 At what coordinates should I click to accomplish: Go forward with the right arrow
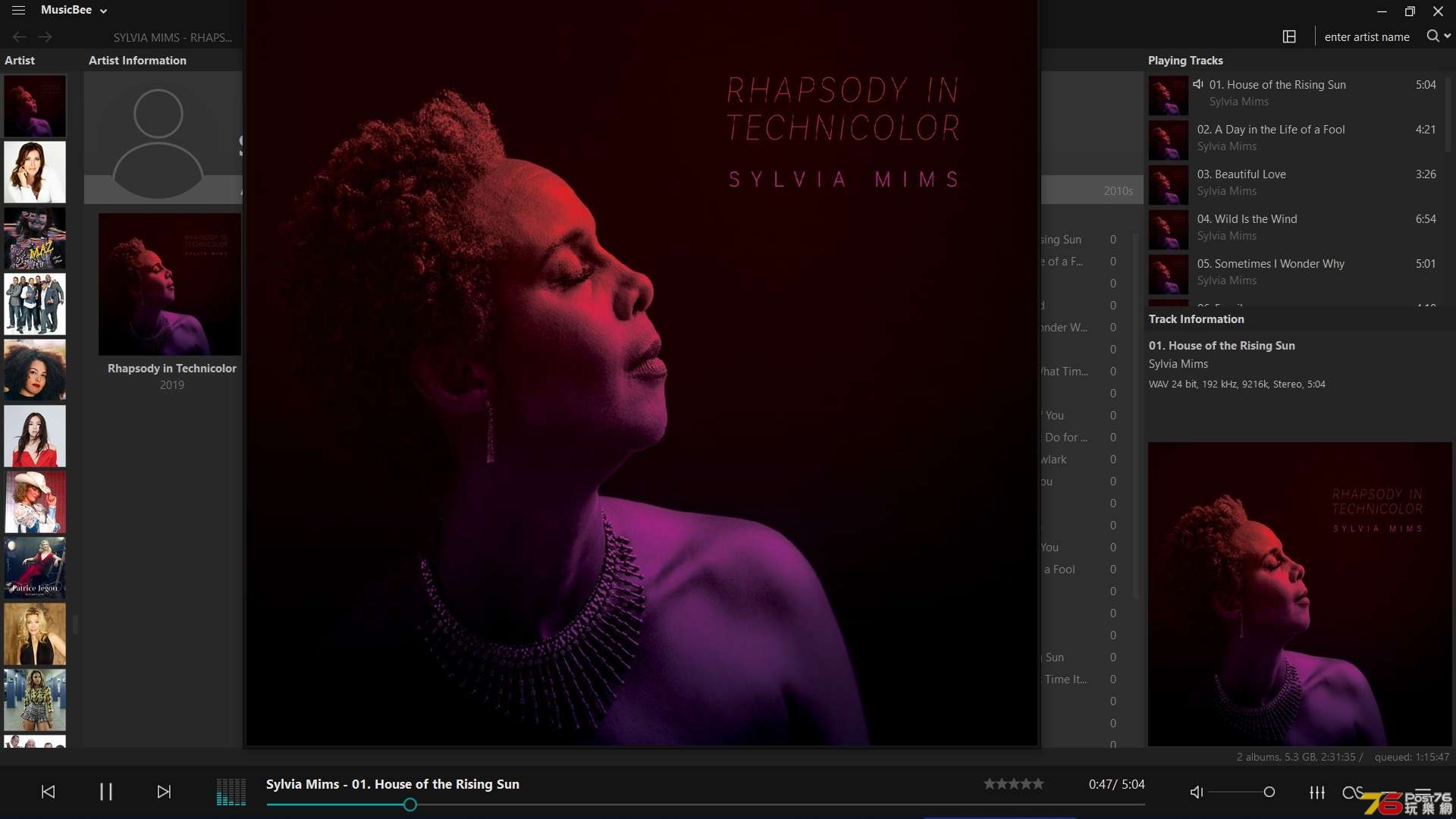(x=45, y=36)
